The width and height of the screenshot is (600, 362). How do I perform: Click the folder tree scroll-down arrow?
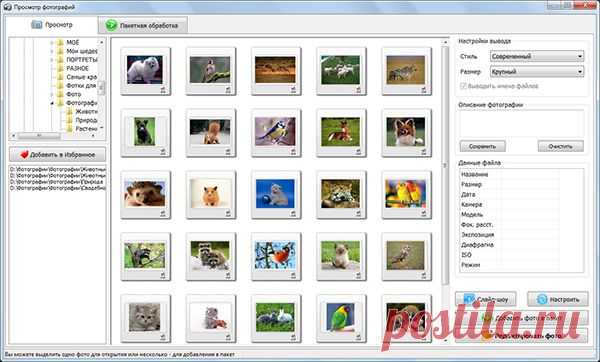click(101, 128)
